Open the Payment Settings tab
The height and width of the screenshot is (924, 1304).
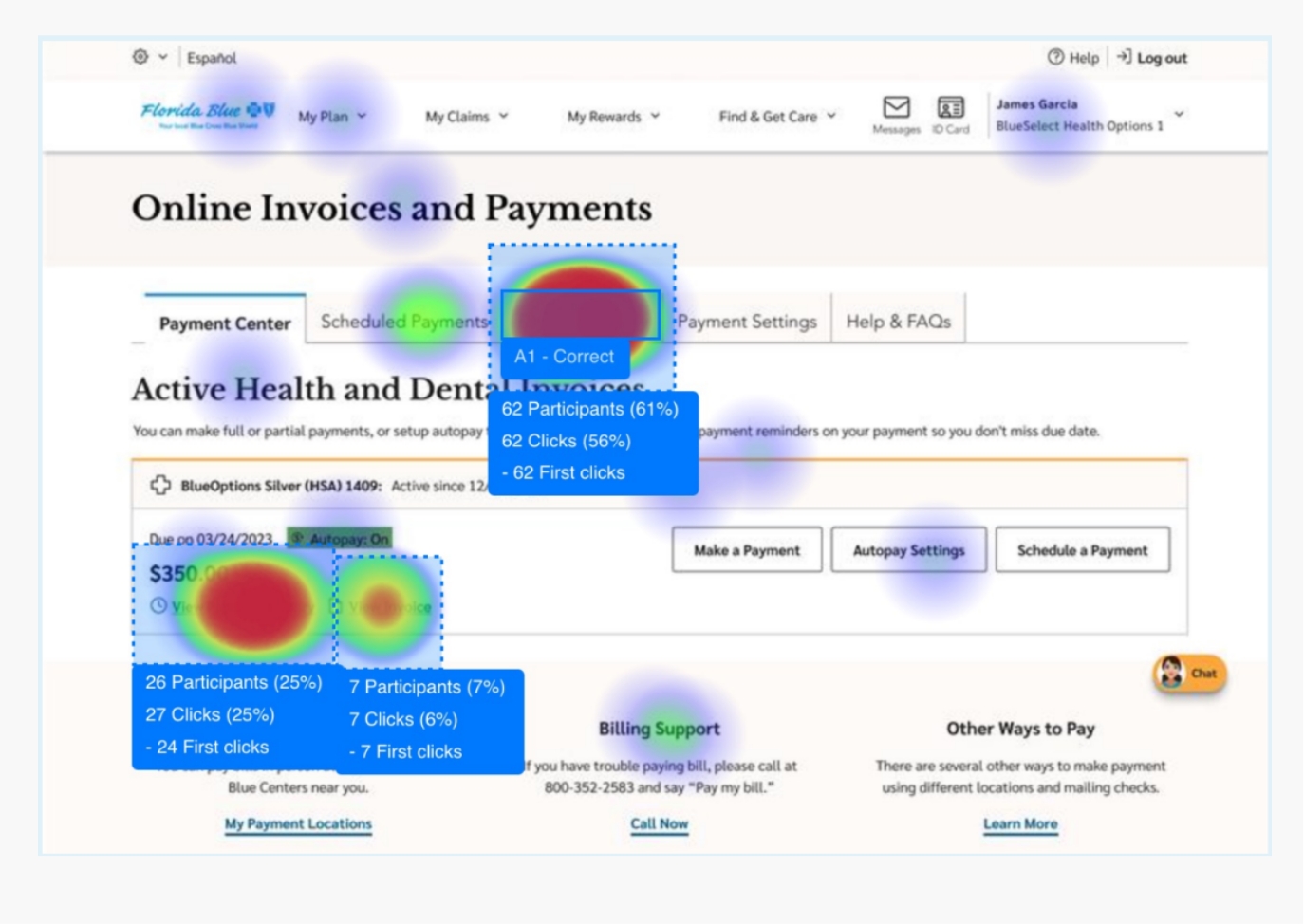pos(747,322)
